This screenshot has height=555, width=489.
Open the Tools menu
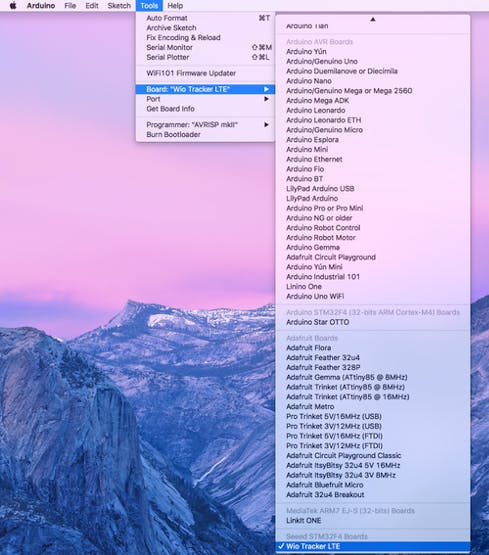149,6
